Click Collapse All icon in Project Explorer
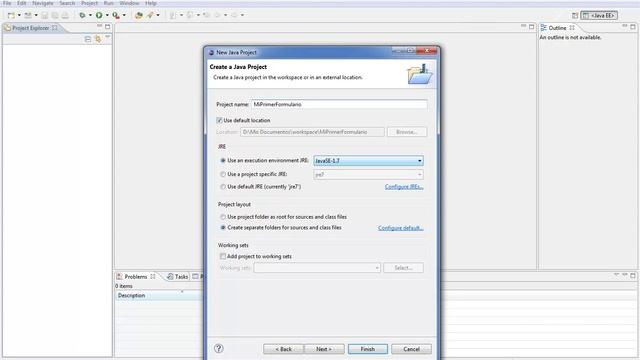 88,39
